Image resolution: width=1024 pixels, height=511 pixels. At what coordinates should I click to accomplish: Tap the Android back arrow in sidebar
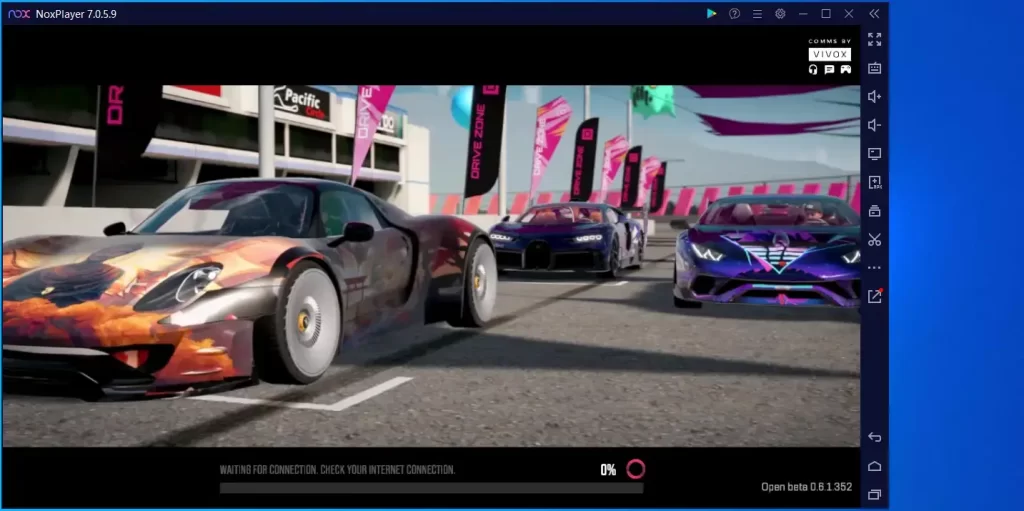874,437
